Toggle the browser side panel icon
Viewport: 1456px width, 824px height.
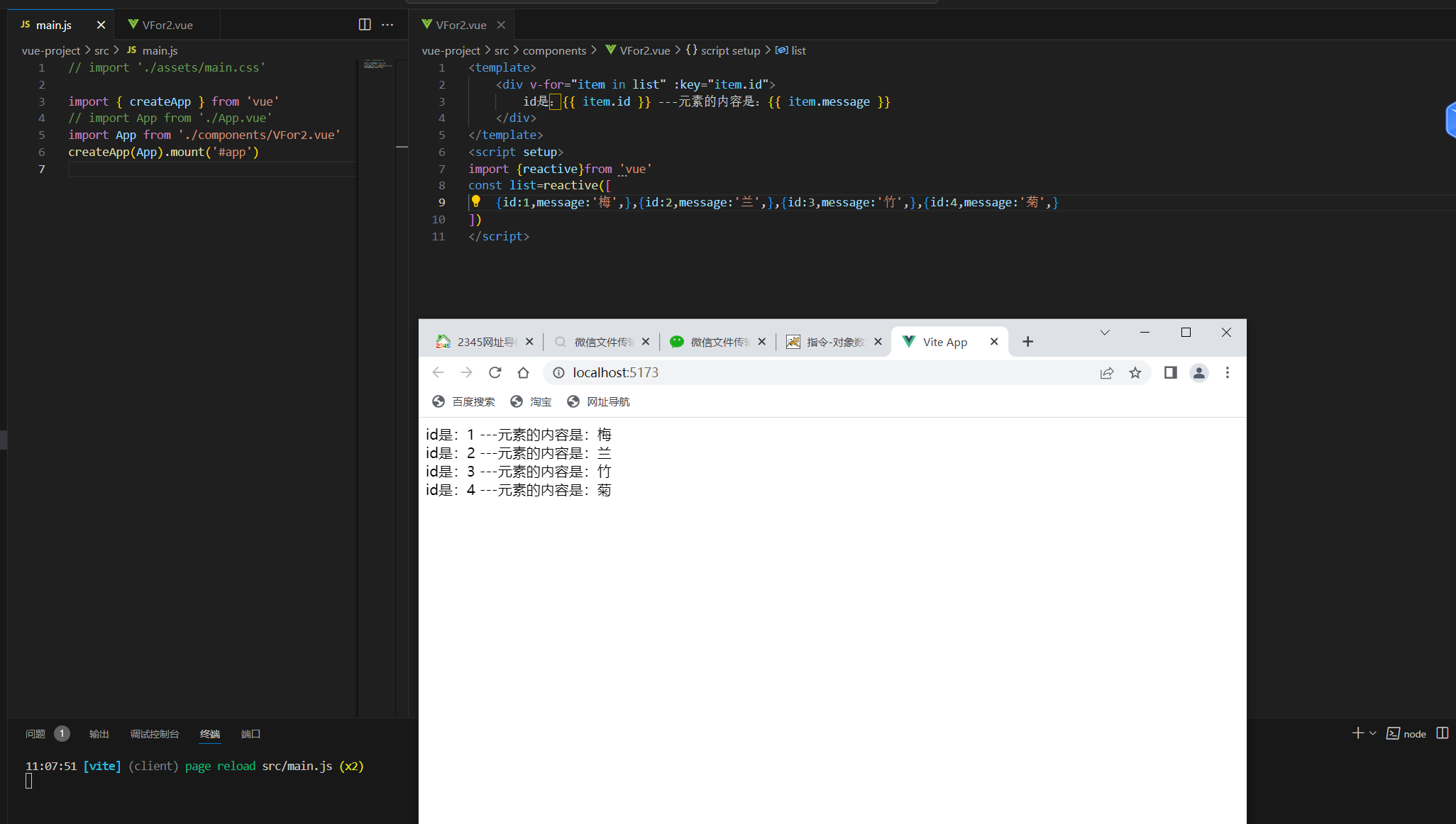click(x=1171, y=372)
